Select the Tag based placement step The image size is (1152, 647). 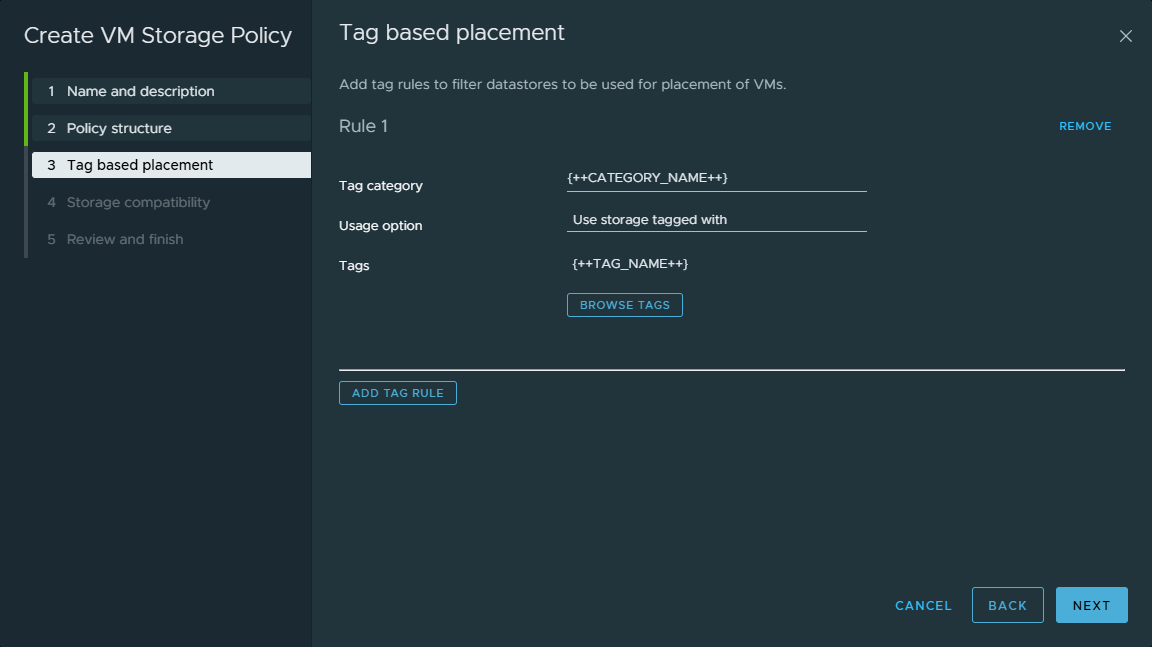click(x=140, y=165)
